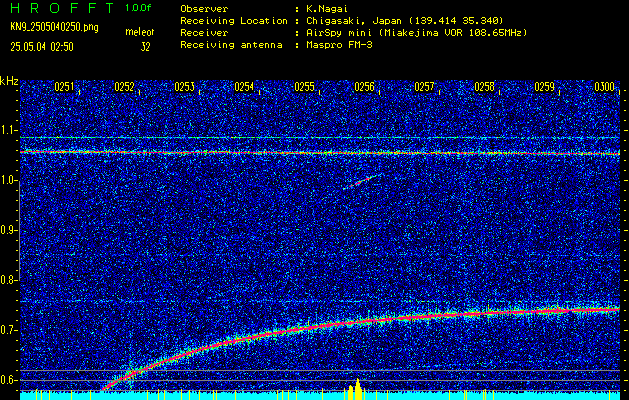This screenshot has width=629, height=400.
Task: Click the 0259 time marker
Action: (544, 87)
